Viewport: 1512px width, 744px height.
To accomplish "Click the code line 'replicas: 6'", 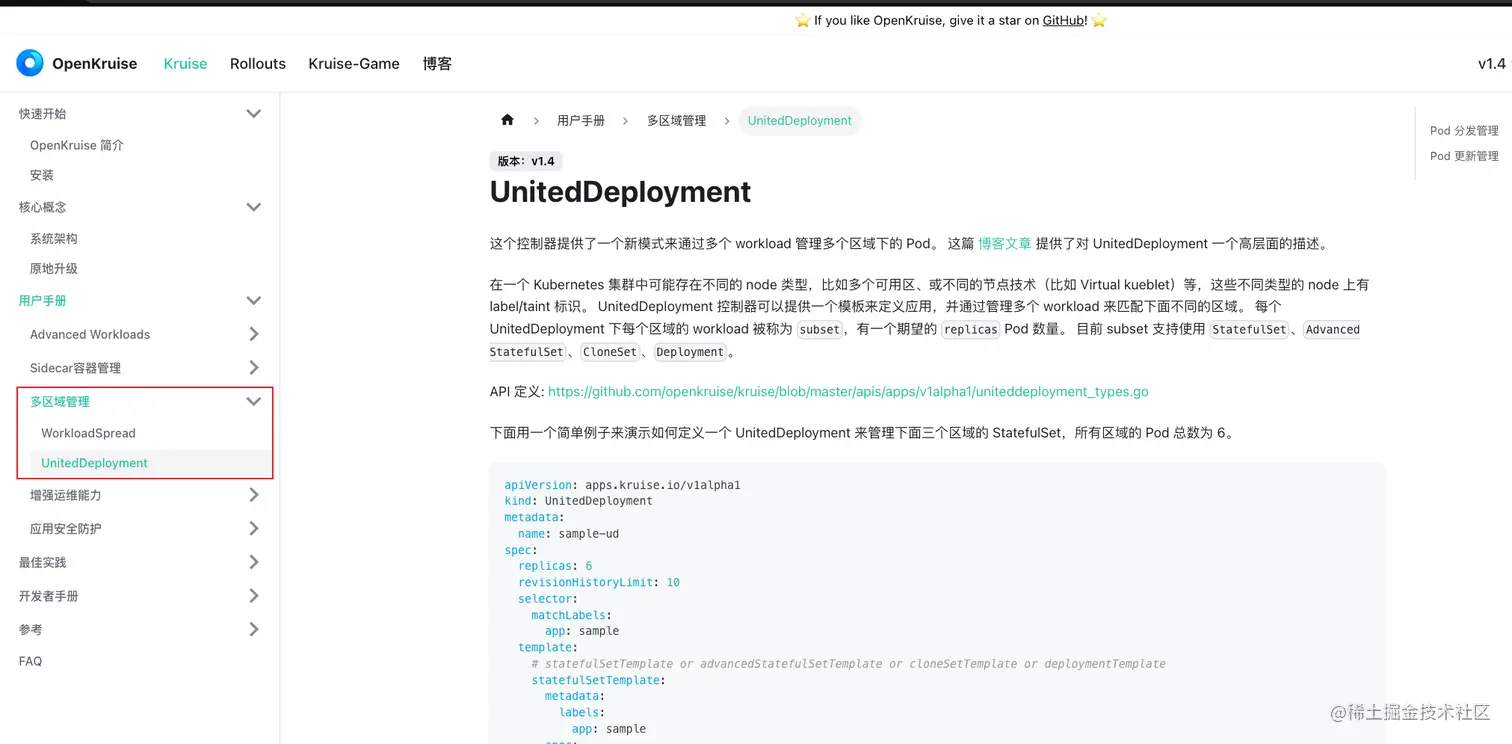I will tap(555, 566).
